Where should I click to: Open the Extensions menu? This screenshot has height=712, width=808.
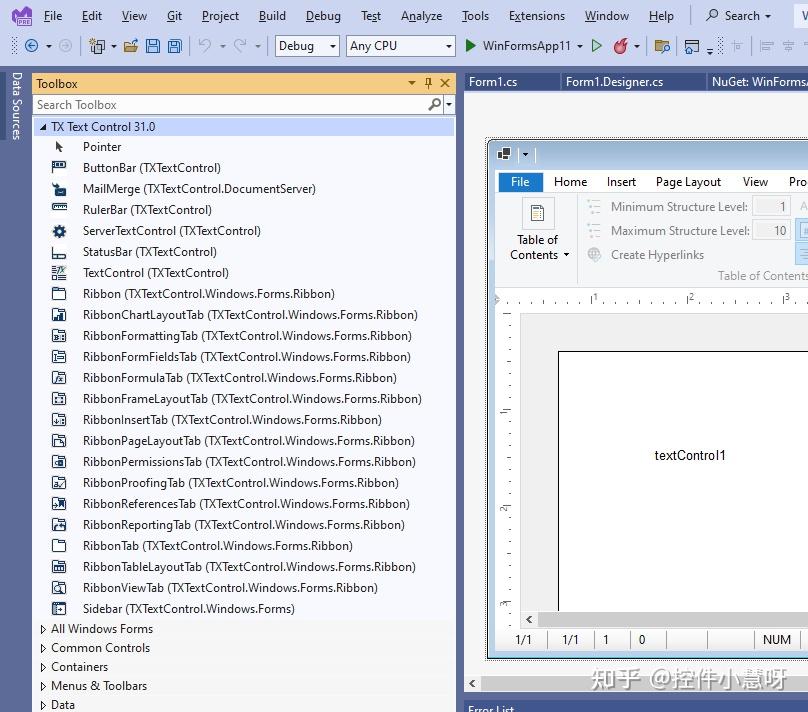536,15
